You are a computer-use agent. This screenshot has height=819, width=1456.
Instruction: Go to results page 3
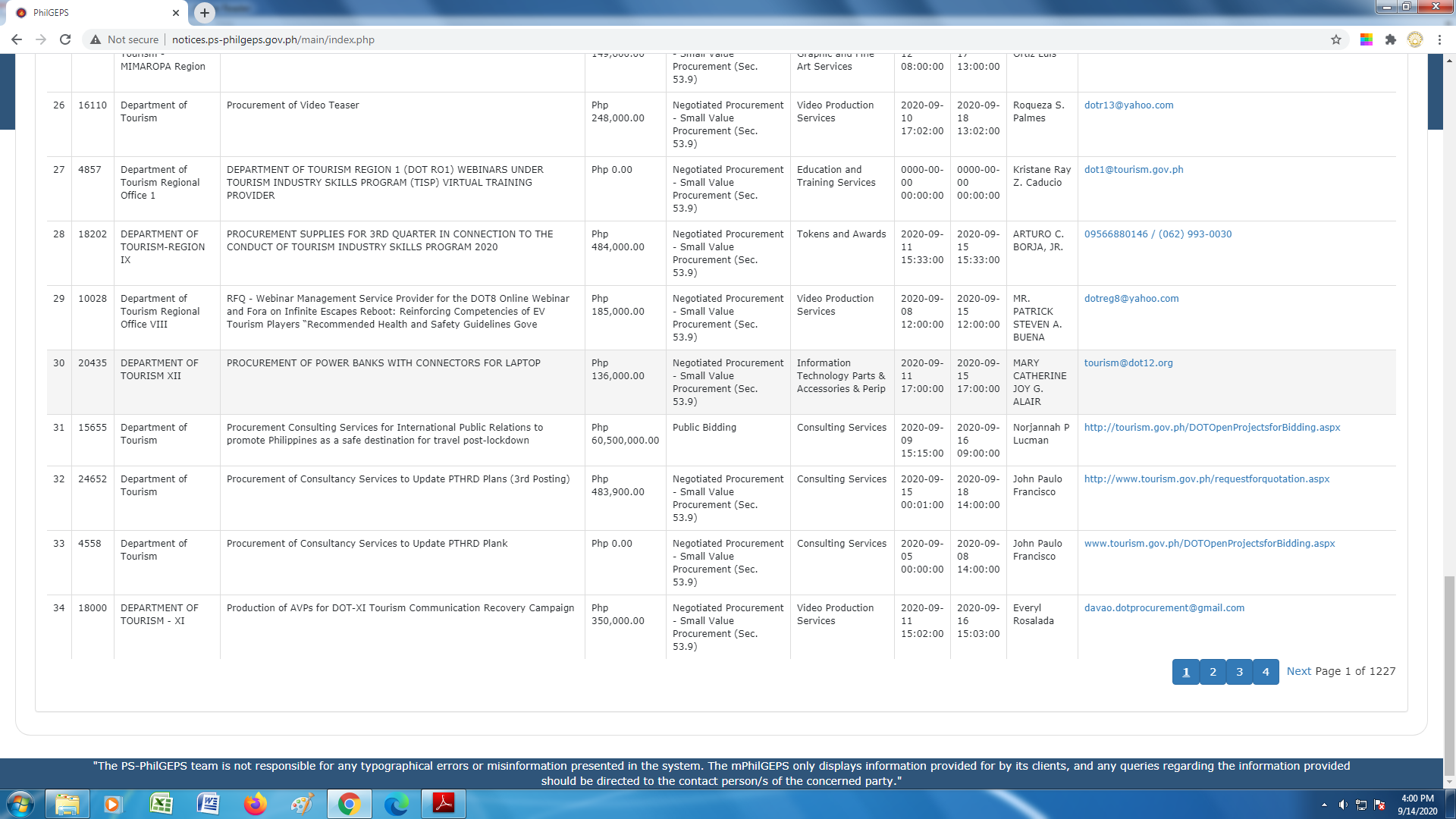(x=1239, y=672)
